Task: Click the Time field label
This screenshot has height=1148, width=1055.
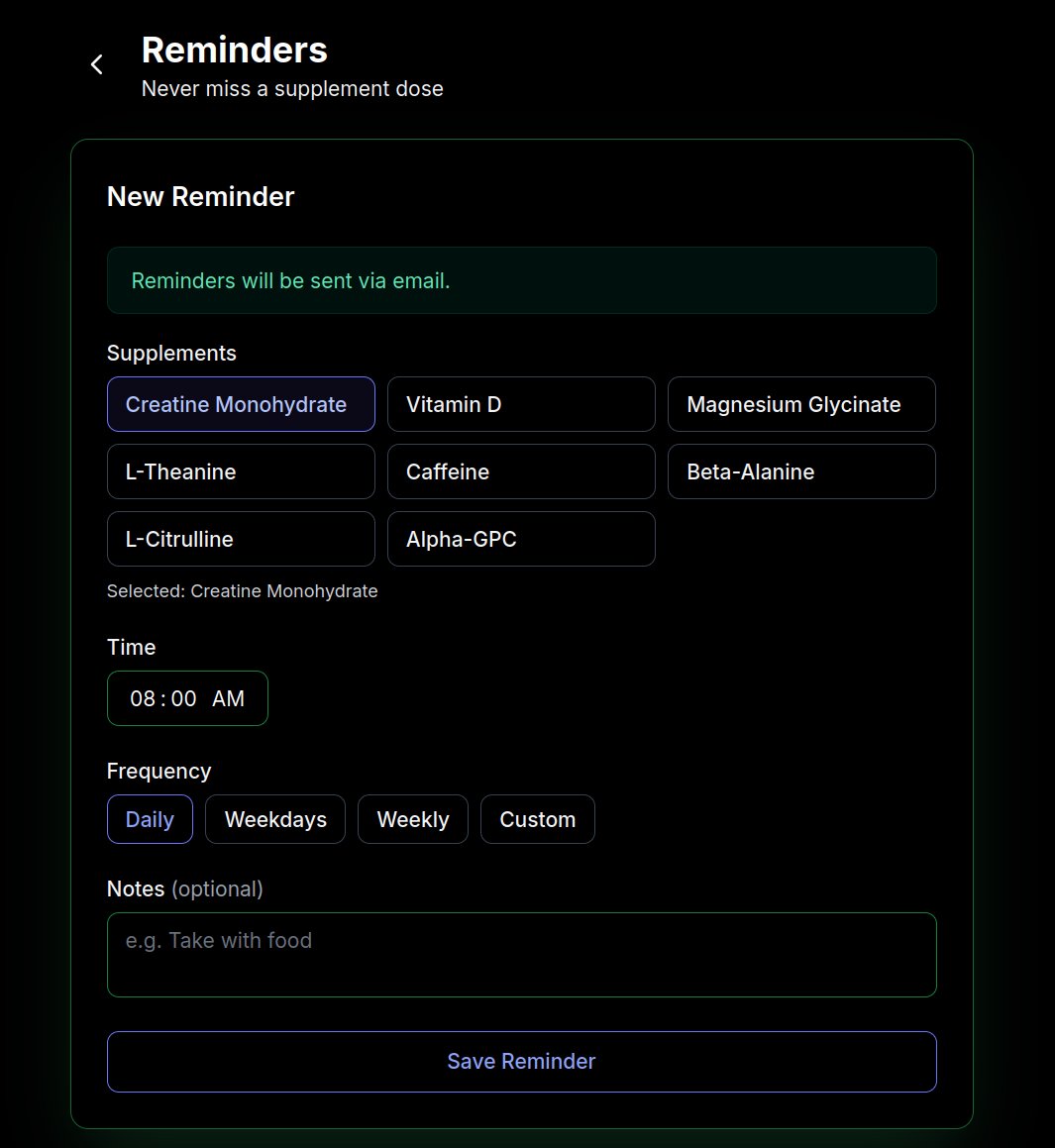Action: point(131,647)
